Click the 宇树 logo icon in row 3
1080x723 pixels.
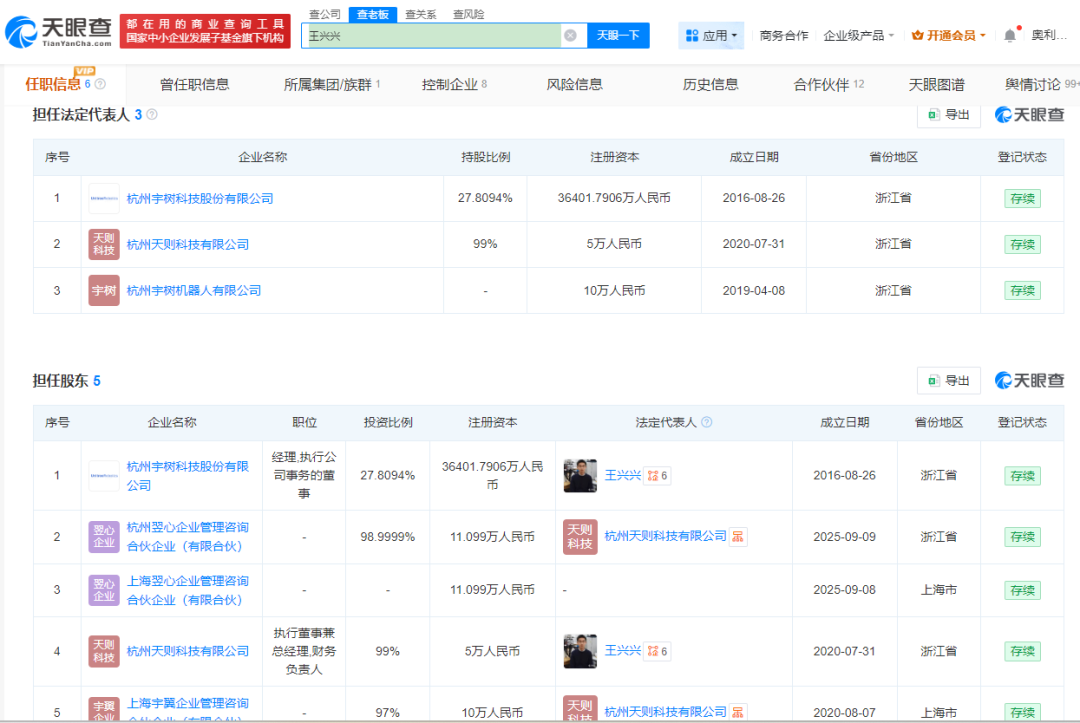104,290
